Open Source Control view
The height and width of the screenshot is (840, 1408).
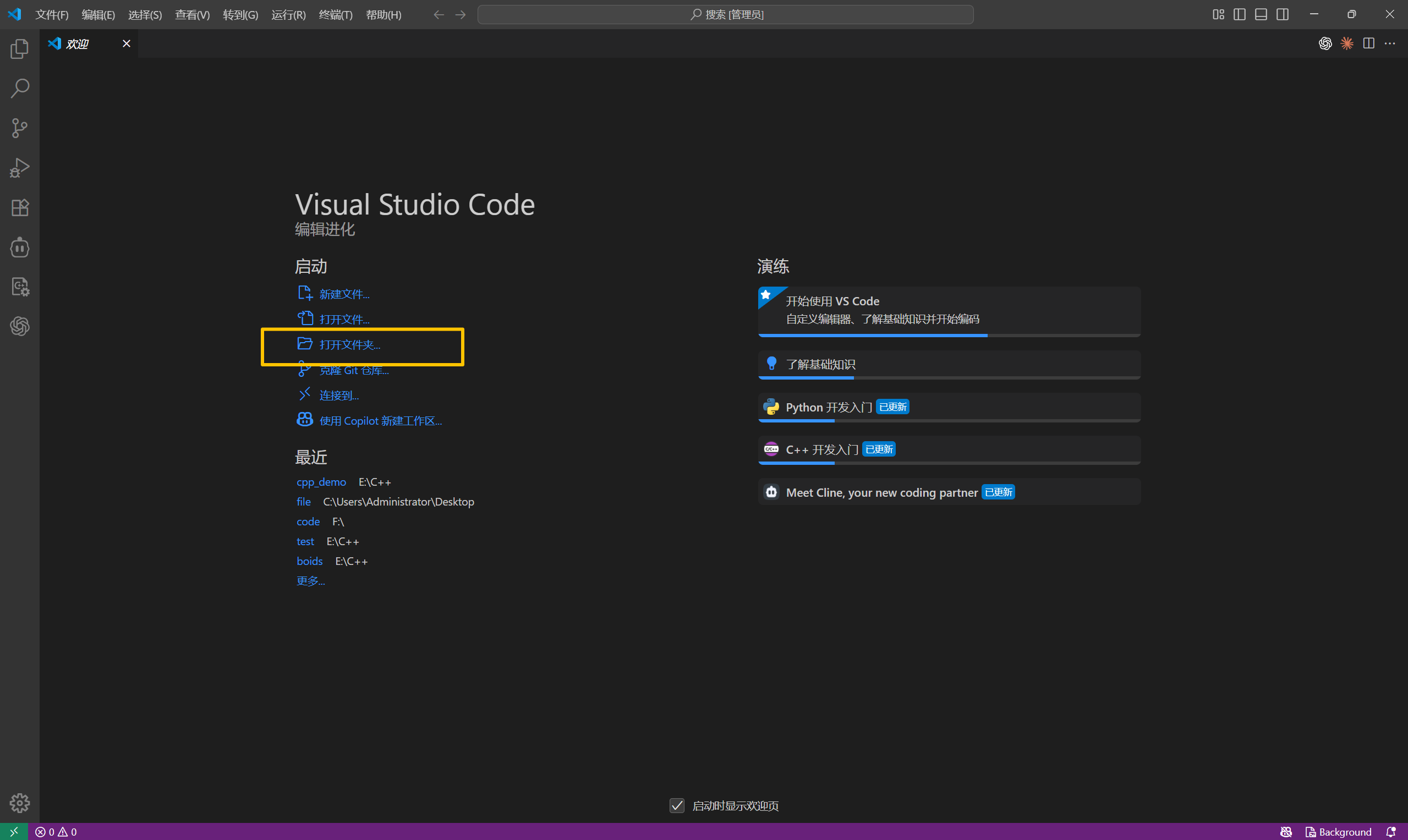[x=20, y=128]
